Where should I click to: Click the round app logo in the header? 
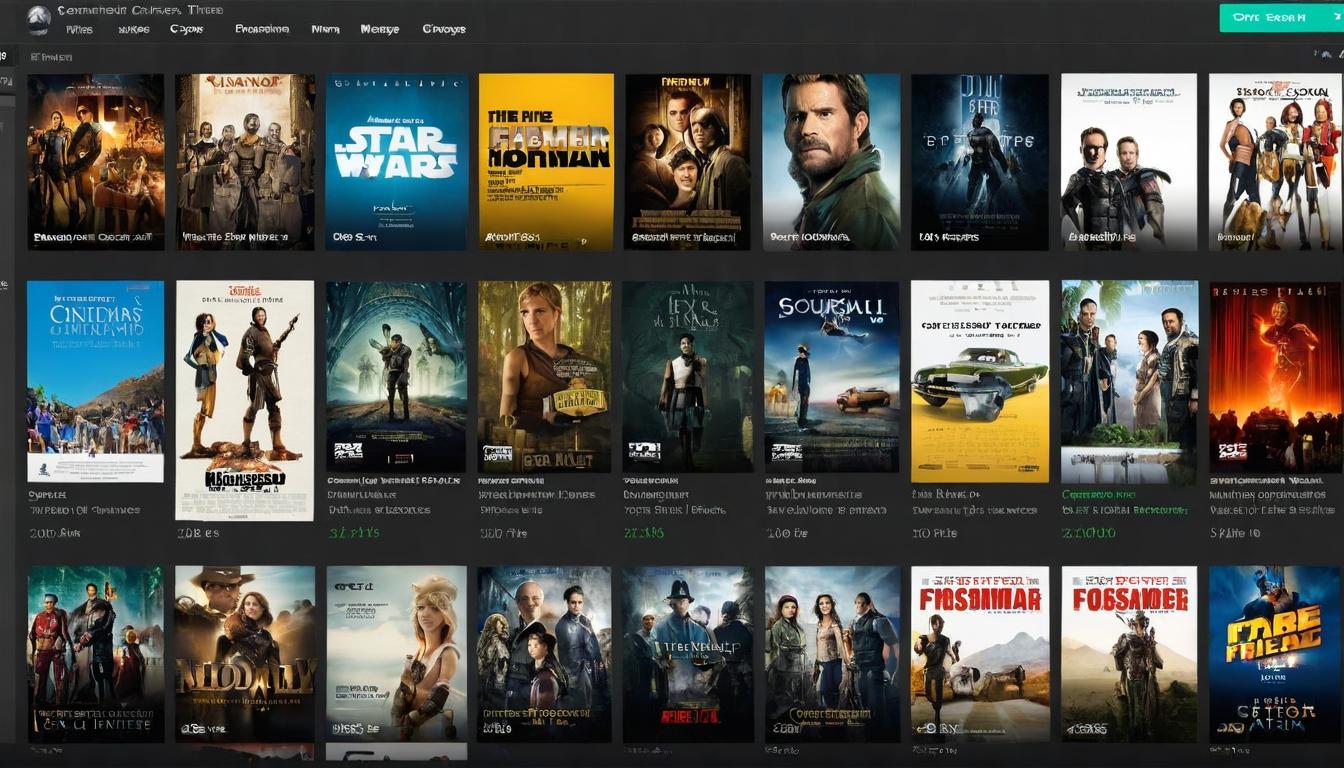38,19
